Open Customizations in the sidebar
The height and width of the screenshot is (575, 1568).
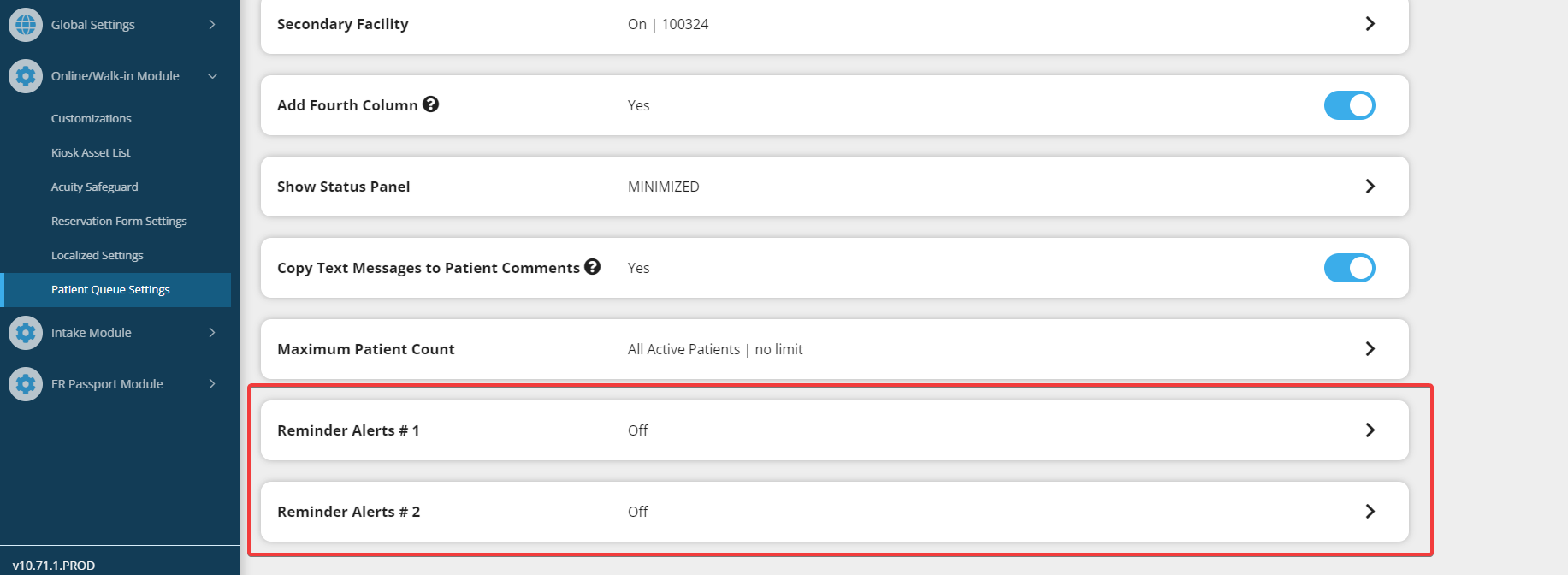pos(91,119)
